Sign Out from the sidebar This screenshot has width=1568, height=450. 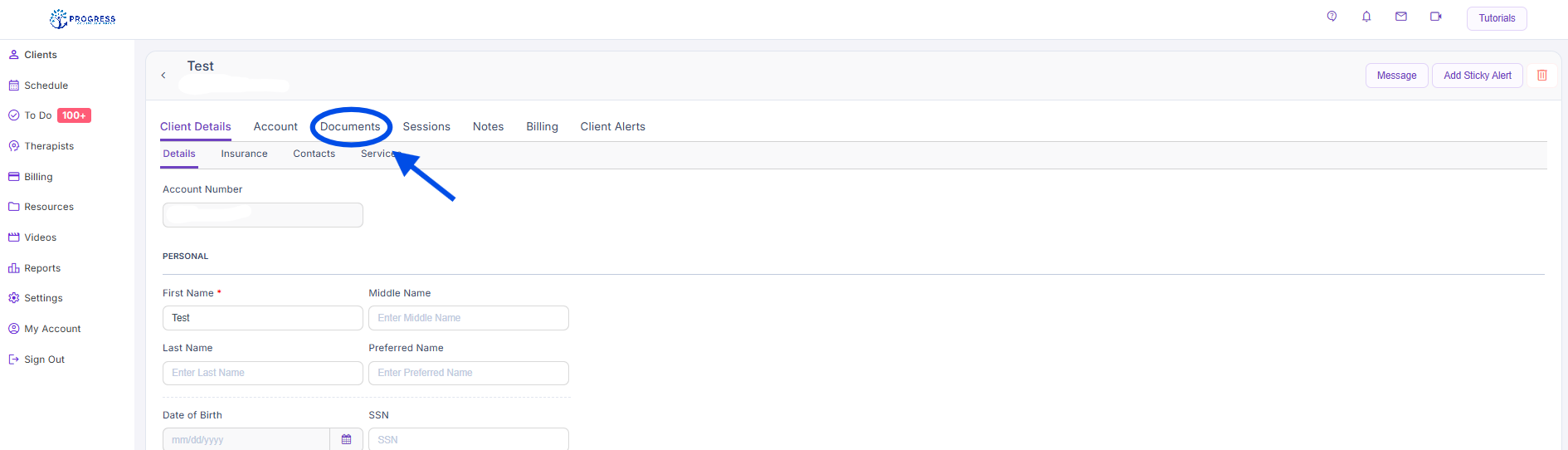point(44,360)
